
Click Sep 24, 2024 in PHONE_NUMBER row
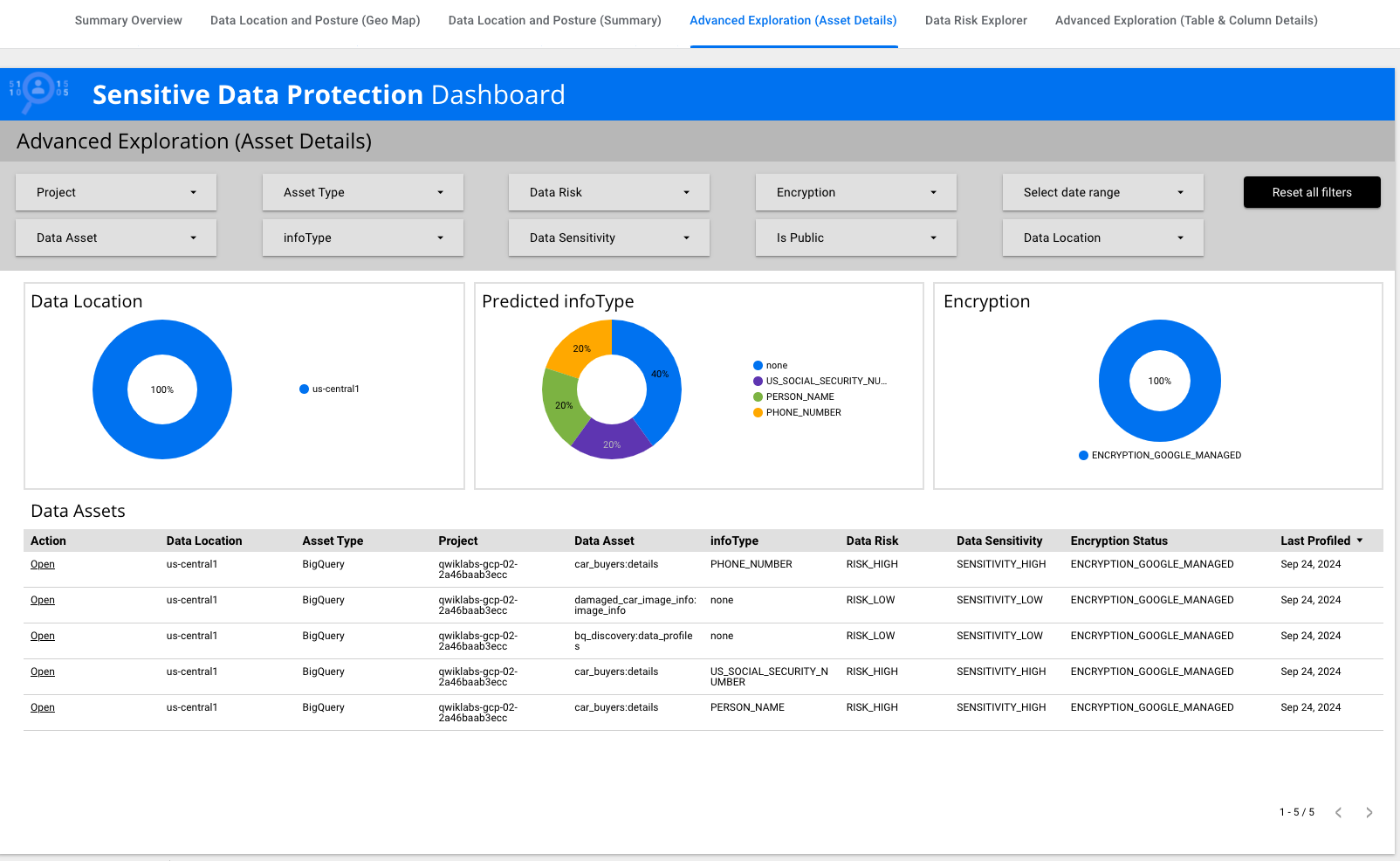[1311, 564]
